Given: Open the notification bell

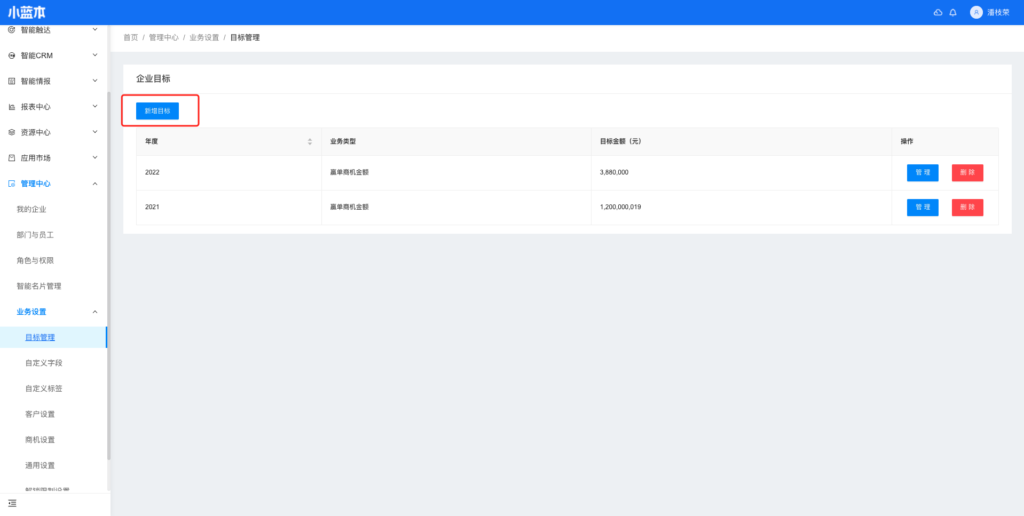Looking at the screenshot, I should 953,12.
